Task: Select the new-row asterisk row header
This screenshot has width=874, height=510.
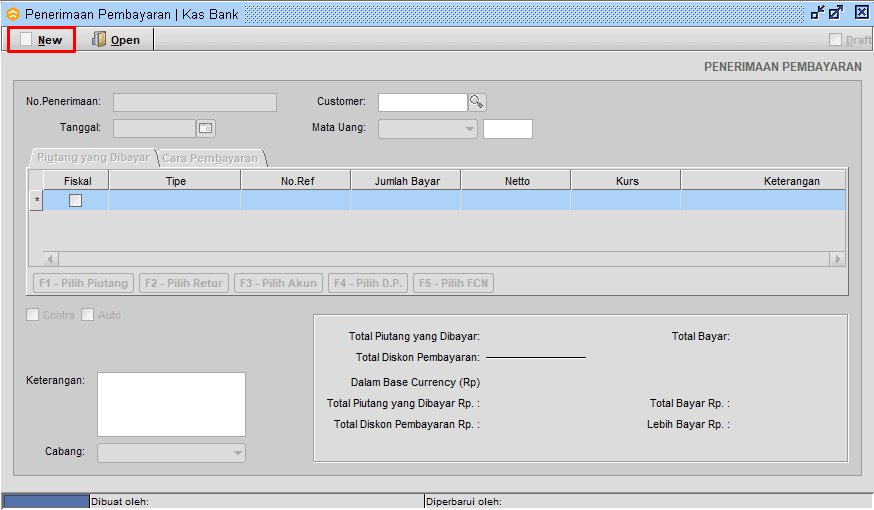Action: pyautogui.click(x=36, y=200)
